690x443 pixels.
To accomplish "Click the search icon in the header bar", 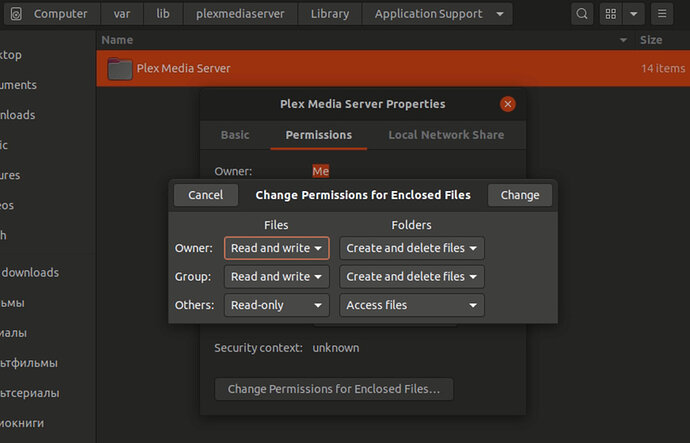I will click(582, 14).
